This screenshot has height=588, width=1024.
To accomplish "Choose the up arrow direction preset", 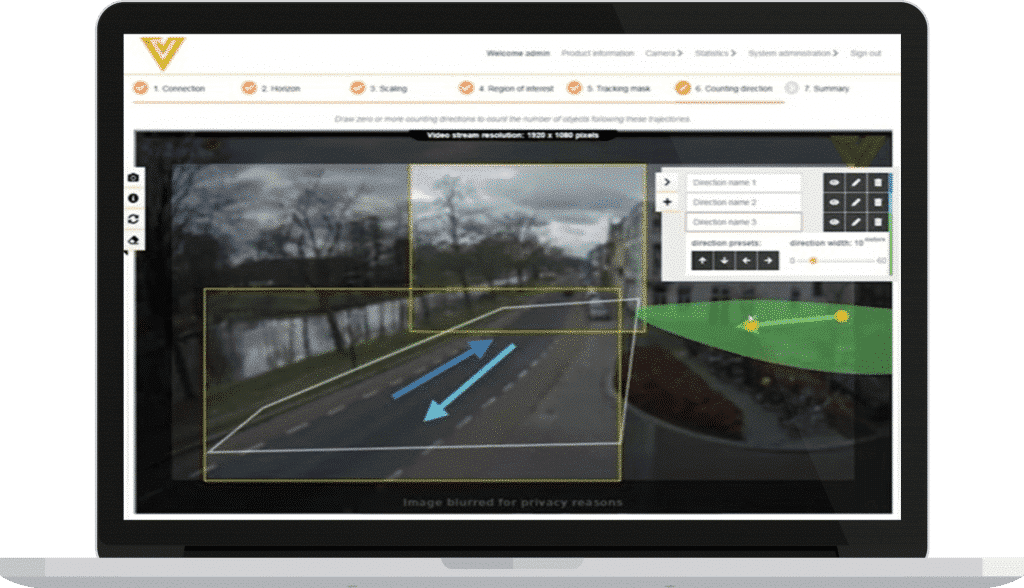I will [x=702, y=260].
